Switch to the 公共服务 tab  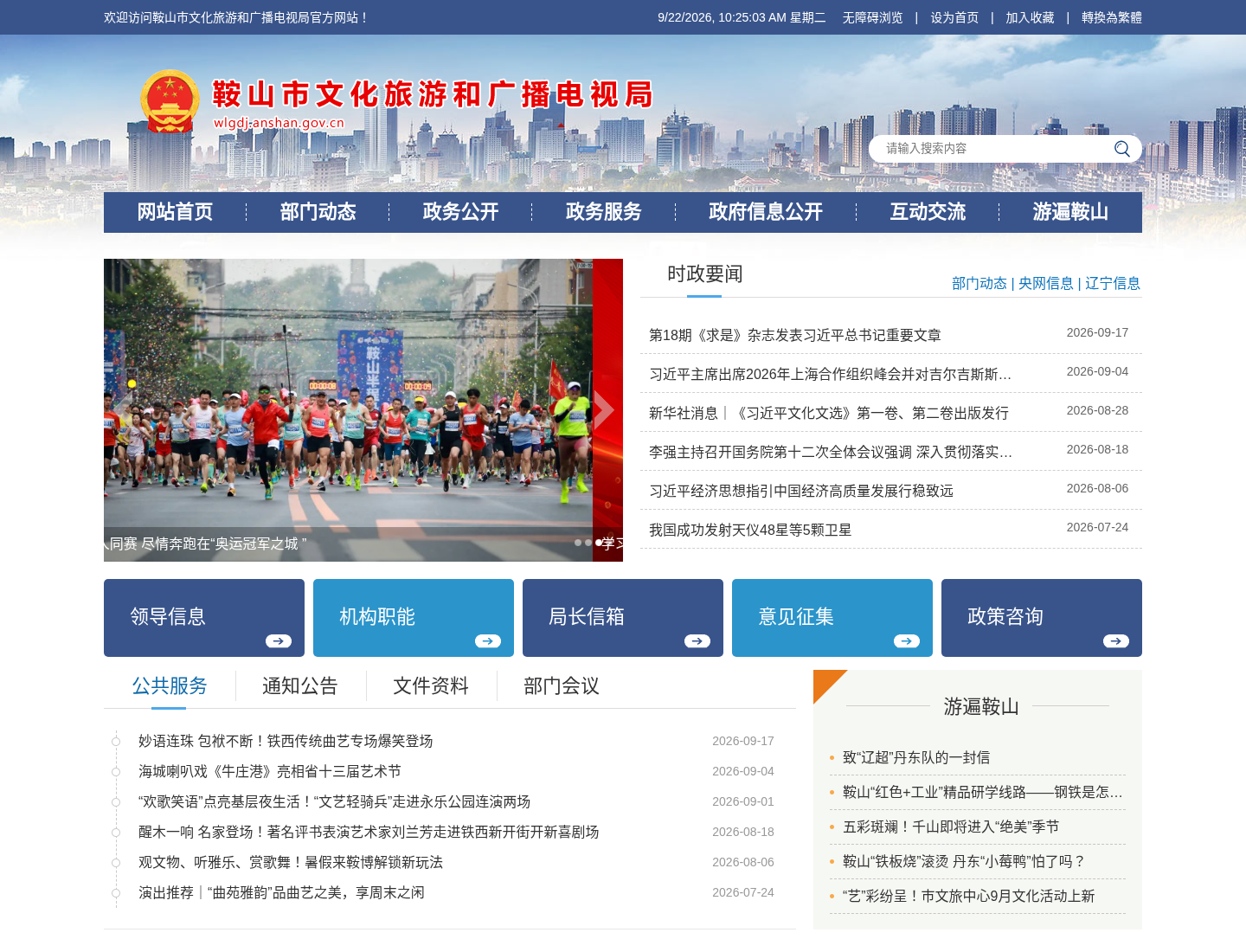click(170, 686)
